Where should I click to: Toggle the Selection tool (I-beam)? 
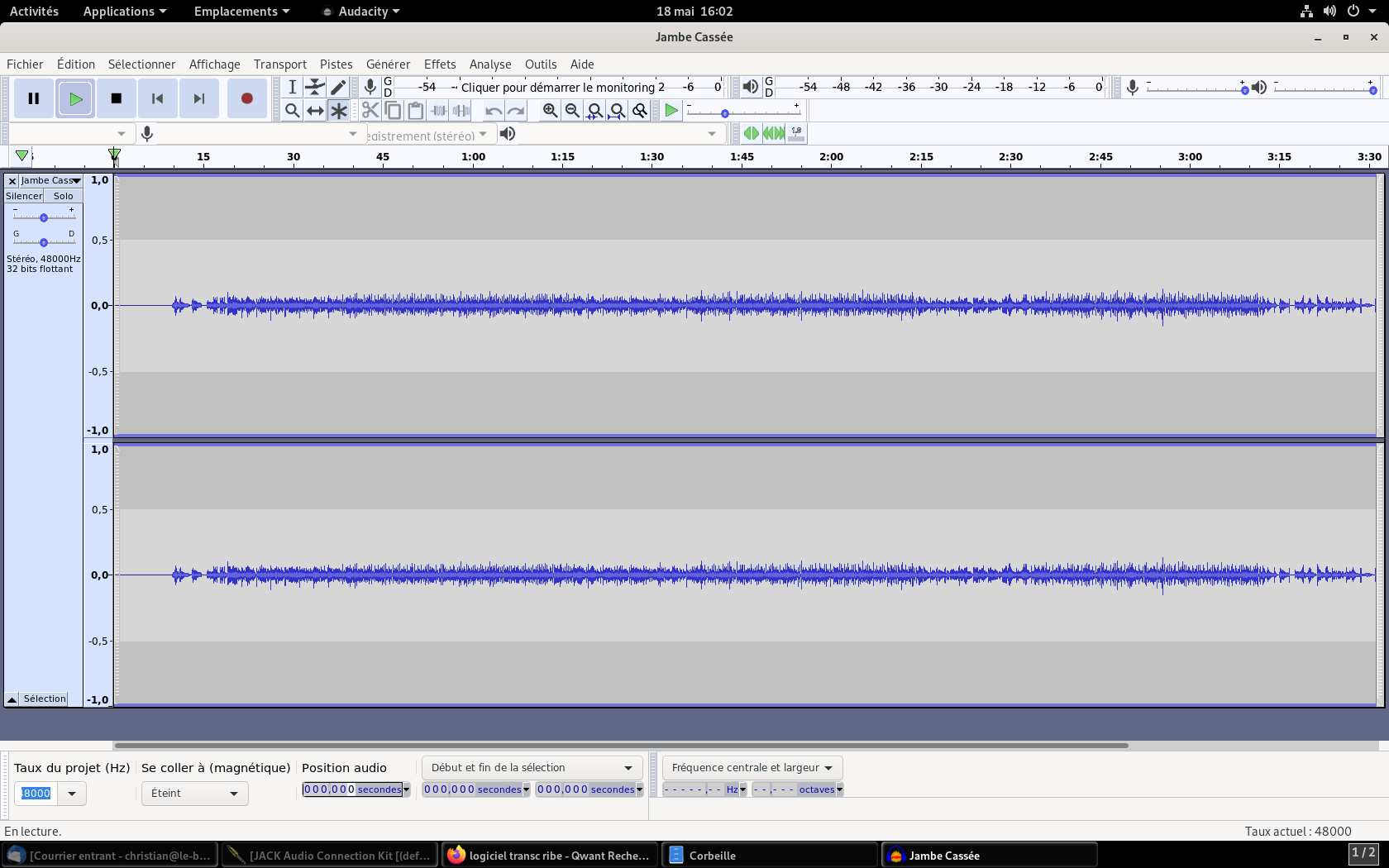coord(292,87)
